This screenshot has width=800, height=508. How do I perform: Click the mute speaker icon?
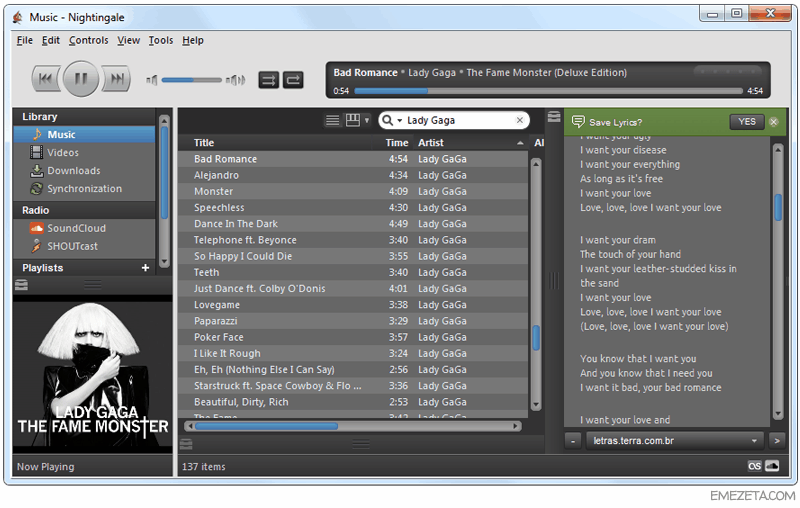pyautogui.click(x=152, y=80)
